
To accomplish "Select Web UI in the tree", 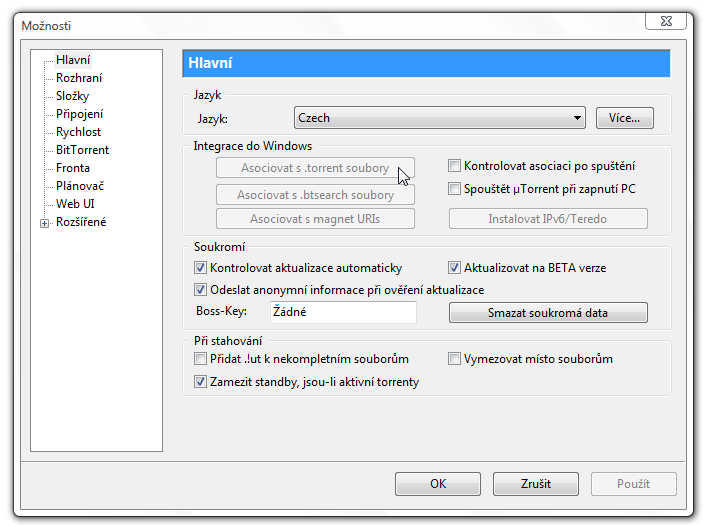I will [75, 204].
